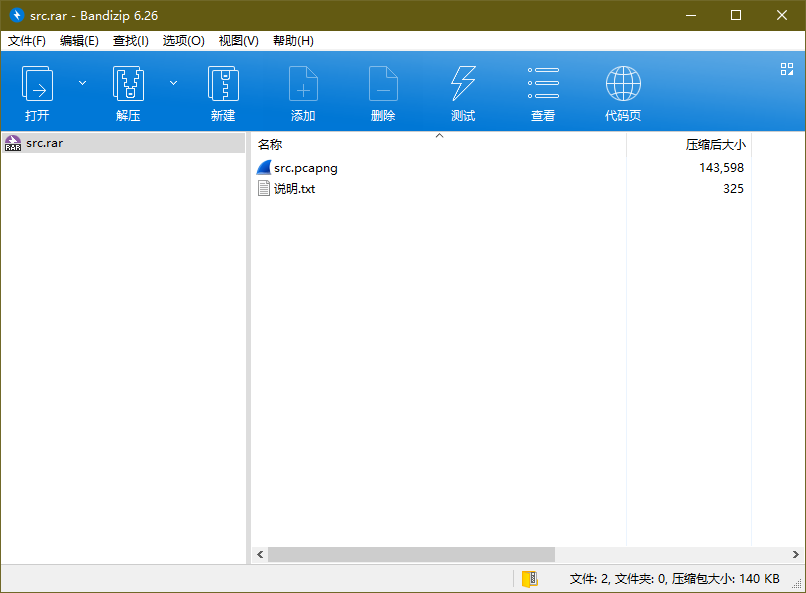This screenshot has height=593, width=806.
Task: Click the src.pcapng Wireshark file icon
Action: tap(264, 168)
